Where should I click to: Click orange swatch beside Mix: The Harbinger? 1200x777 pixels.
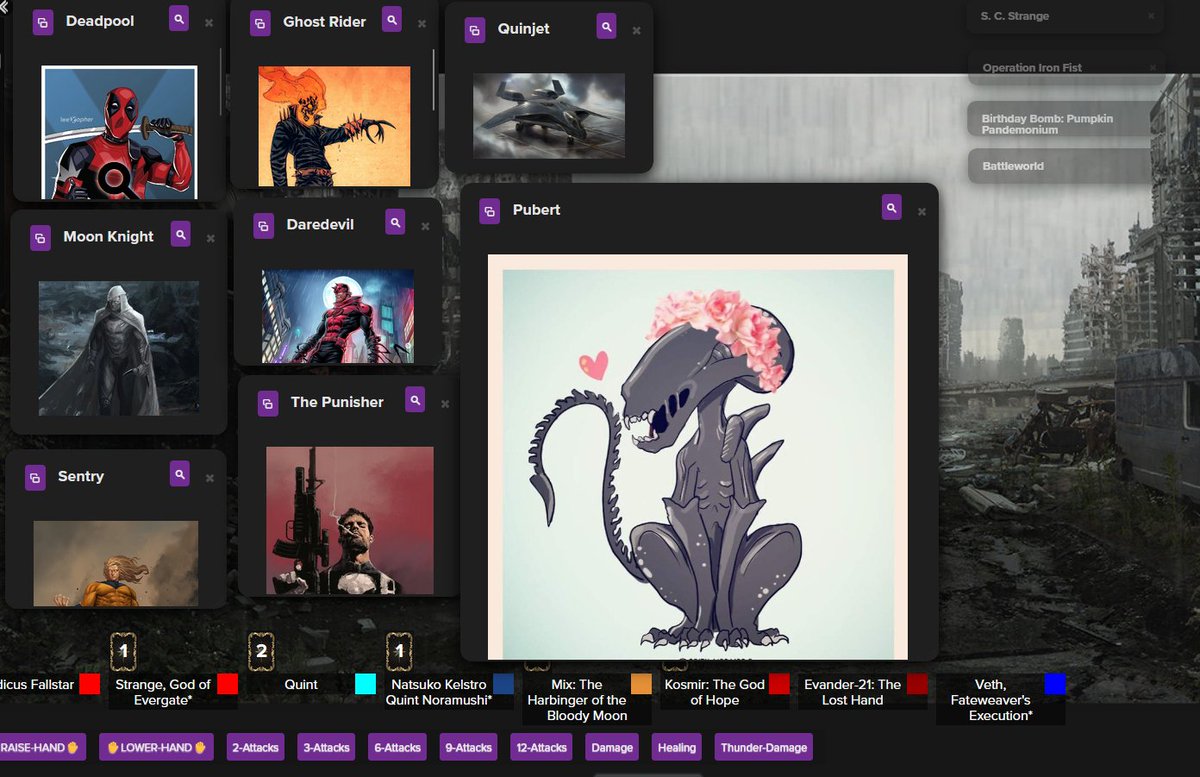641,684
